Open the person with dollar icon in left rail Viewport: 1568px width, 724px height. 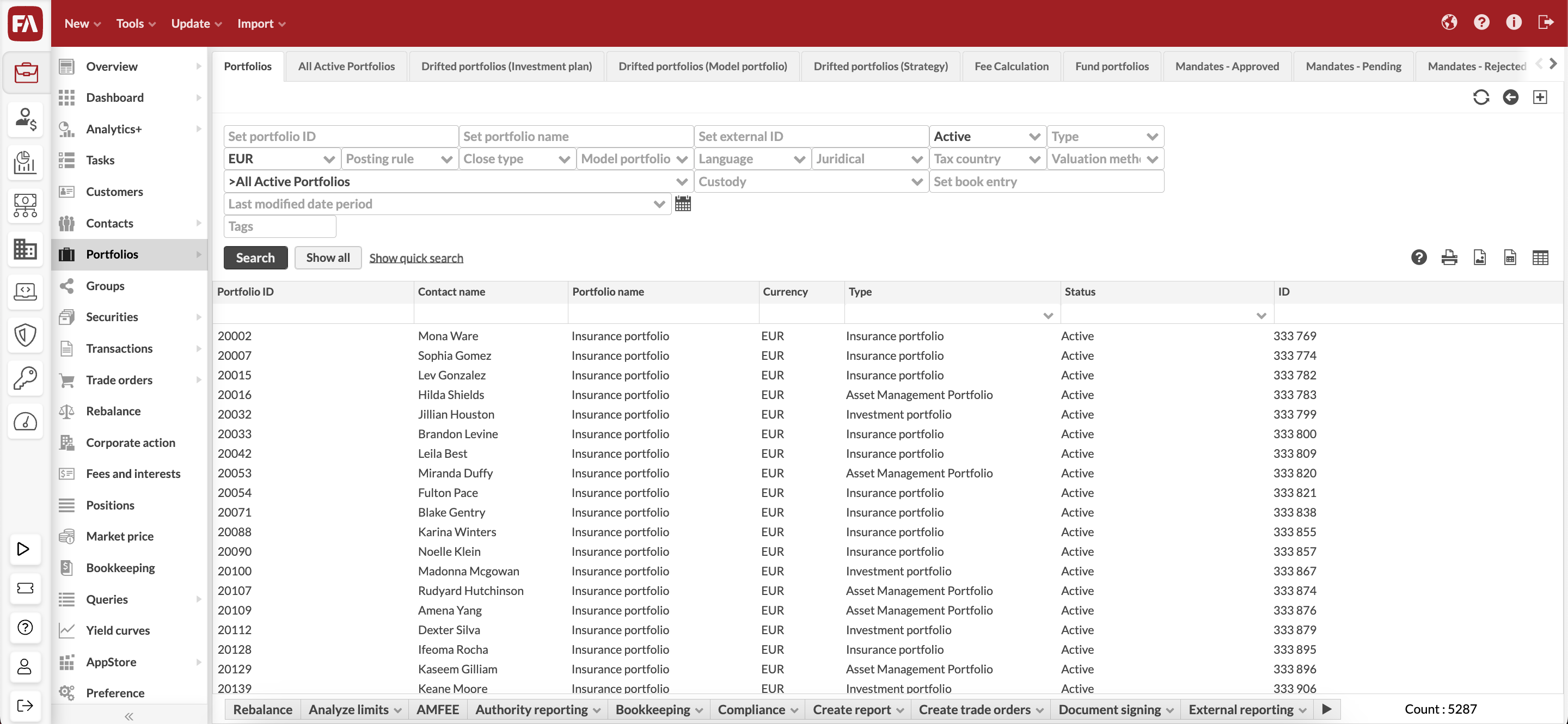(25, 119)
